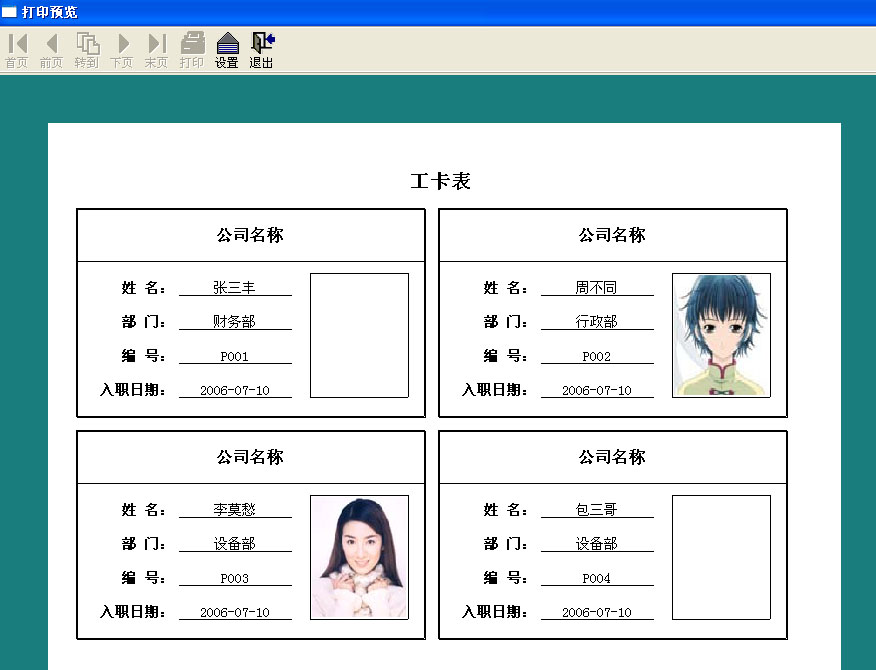
Task: Jump to the last page (末页)
Action: (x=156, y=50)
